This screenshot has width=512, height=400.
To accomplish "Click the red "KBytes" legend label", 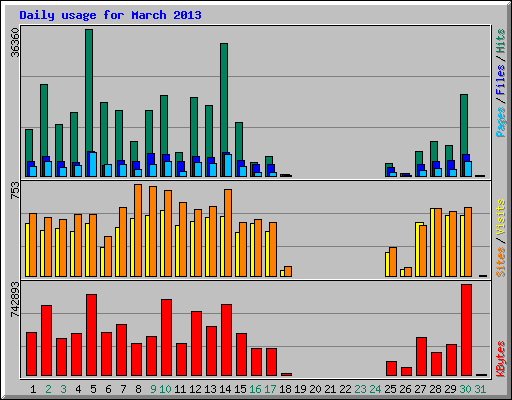I will tap(501, 359).
